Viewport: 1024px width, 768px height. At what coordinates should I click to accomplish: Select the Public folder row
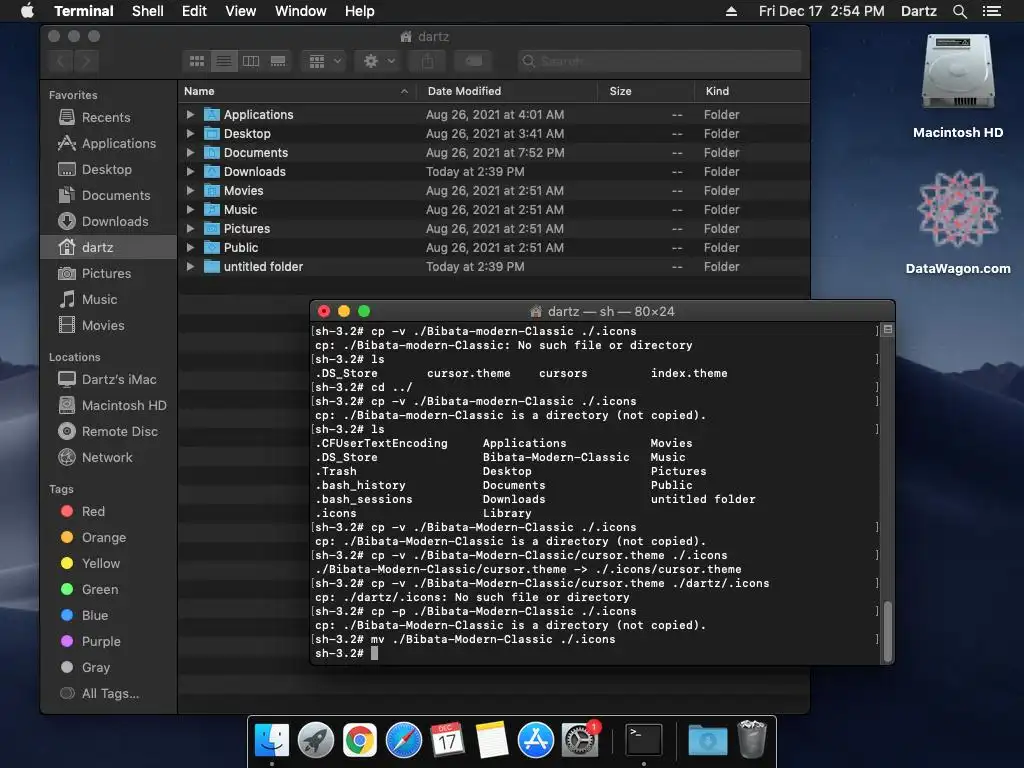494,248
